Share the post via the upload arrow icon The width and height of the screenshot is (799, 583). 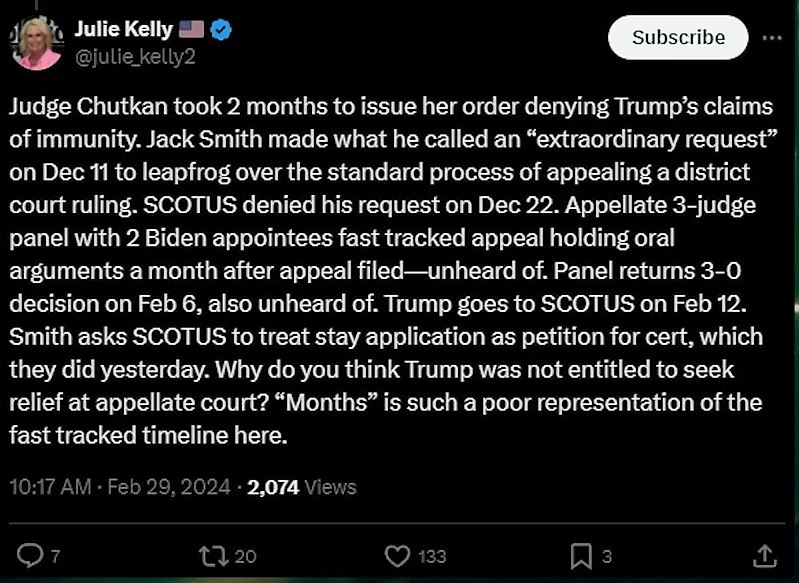(x=764, y=555)
